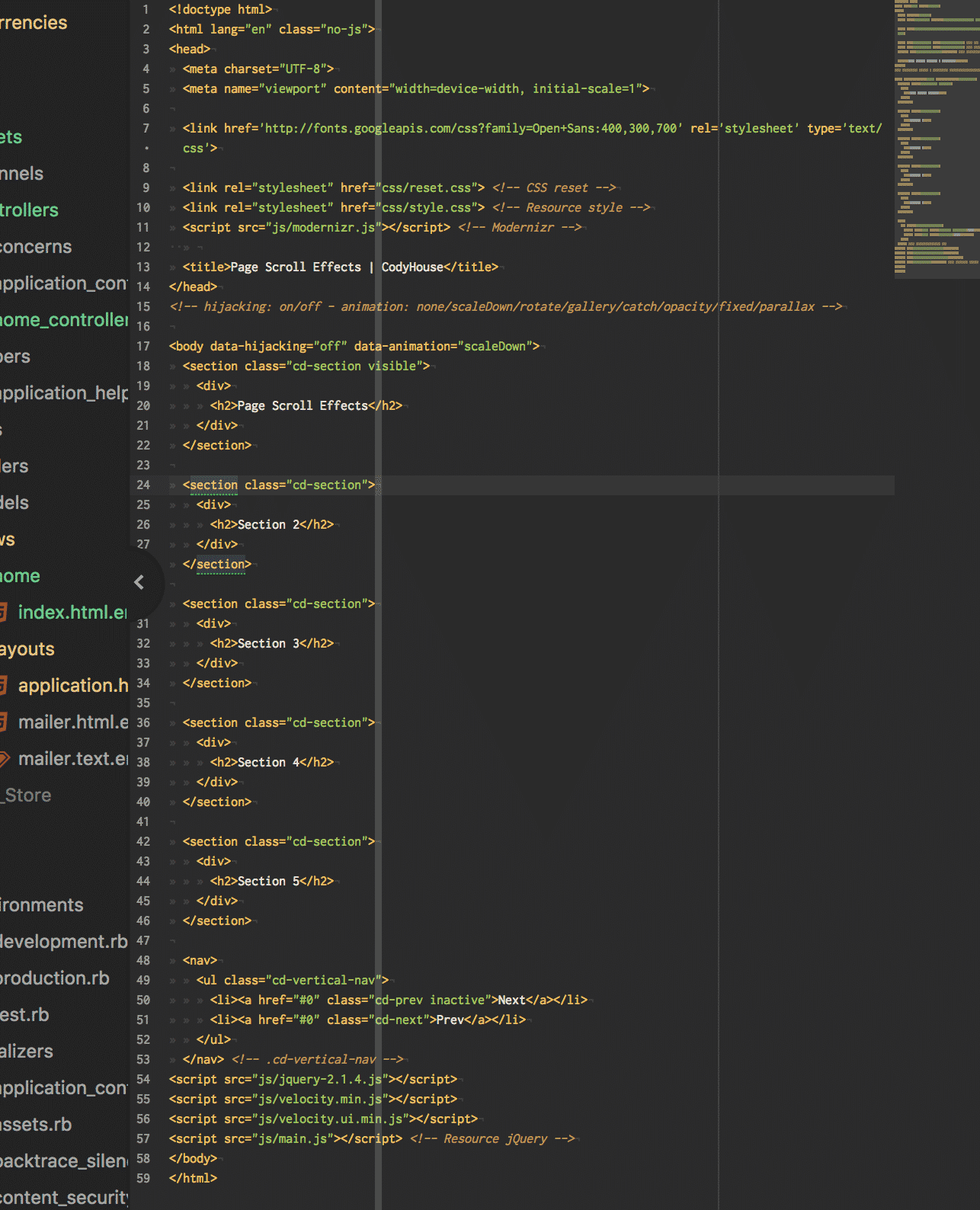Open content_security file at bottom
Screen dimensions: 980x1210
64,1198
